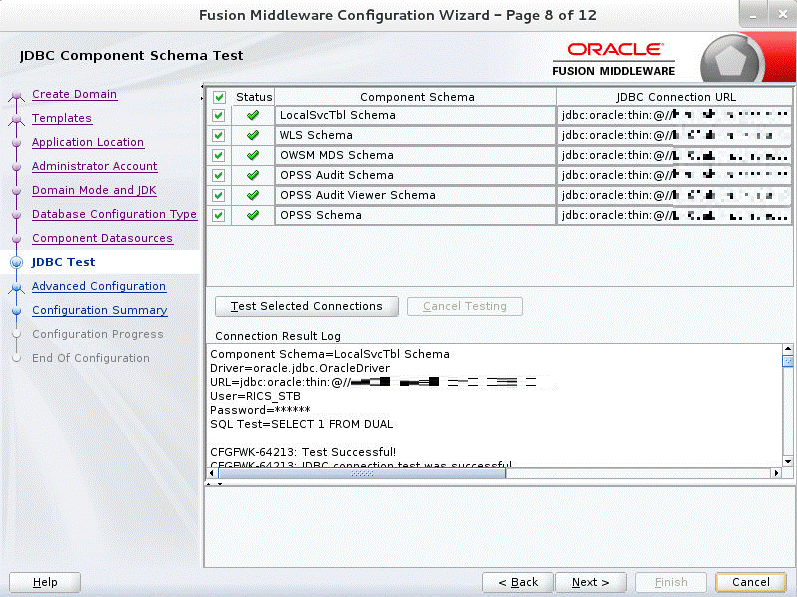Click Test Selected Connections button
Viewport: 797px width, 597px height.
pos(306,306)
